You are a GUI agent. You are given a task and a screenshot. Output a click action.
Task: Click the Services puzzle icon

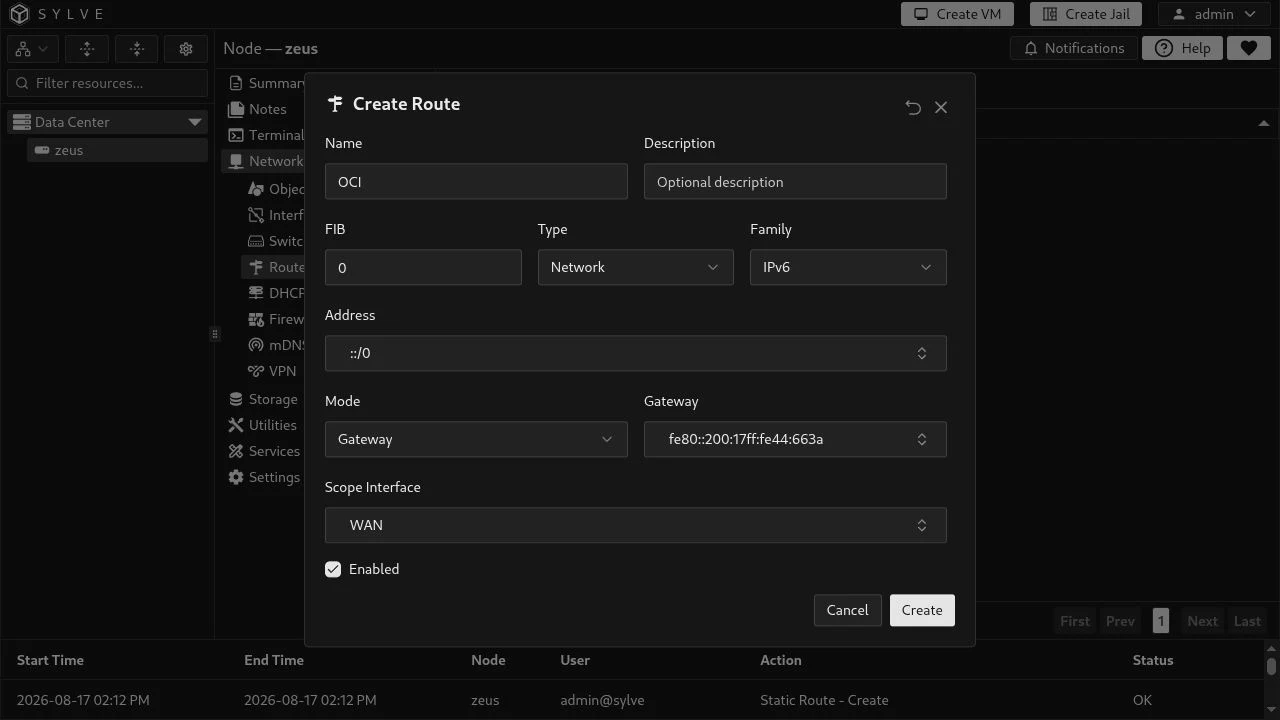(236, 451)
